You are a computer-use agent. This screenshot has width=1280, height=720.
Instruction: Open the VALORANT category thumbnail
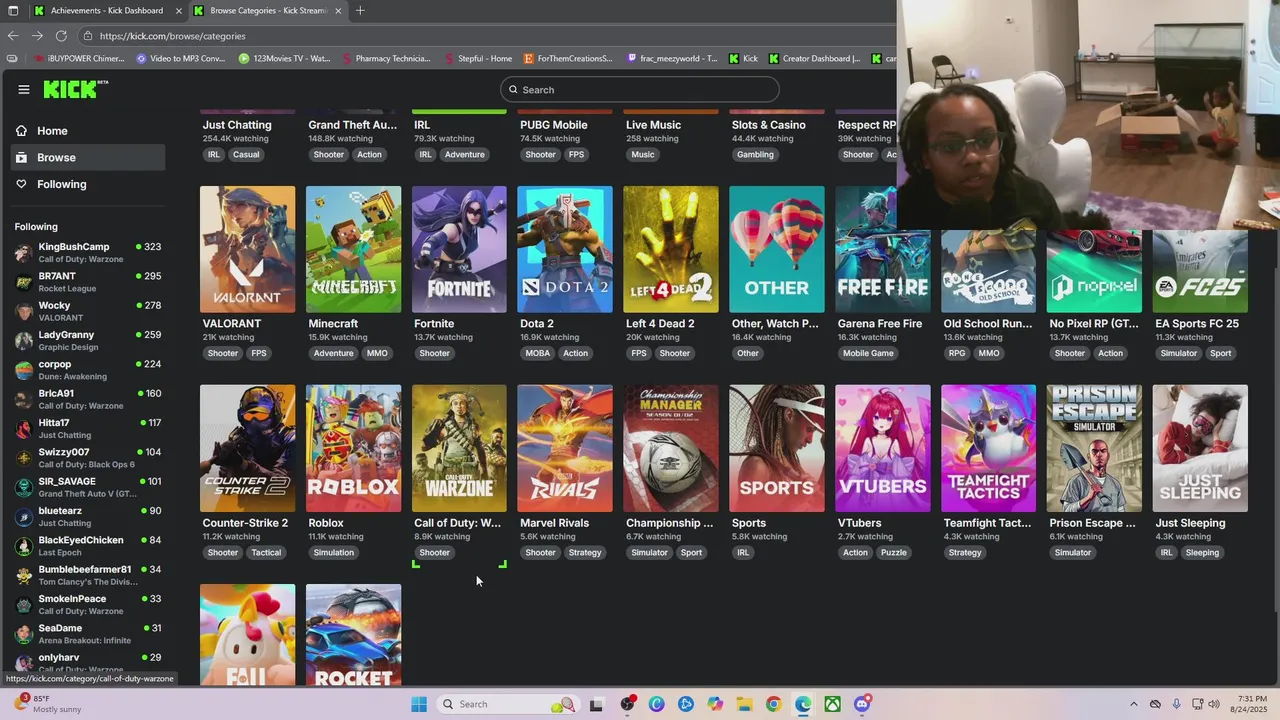(x=247, y=249)
